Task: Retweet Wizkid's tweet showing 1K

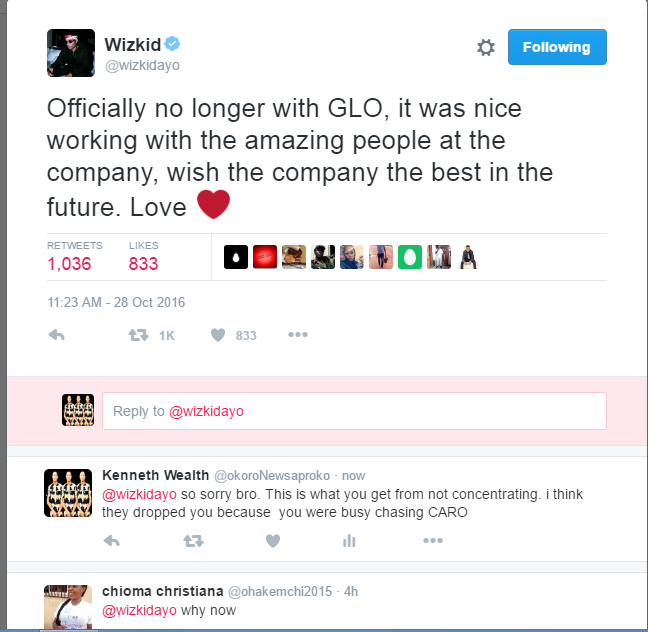Action: [x=138, y=335]
